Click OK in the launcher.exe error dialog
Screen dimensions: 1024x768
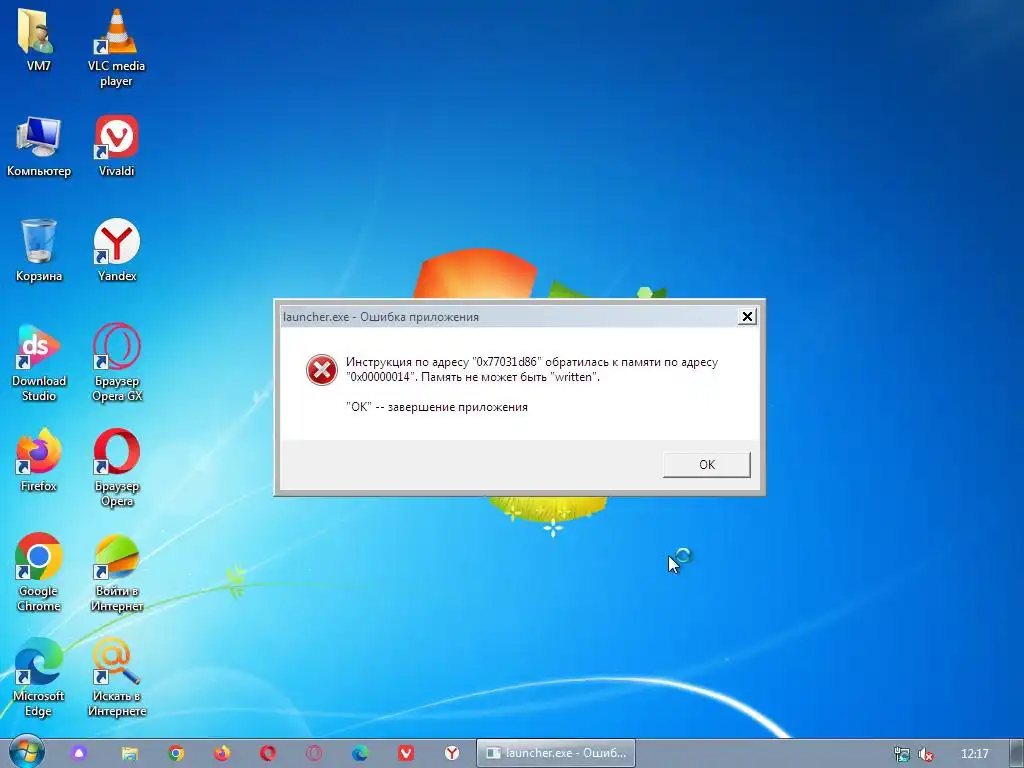pos(707,464)
